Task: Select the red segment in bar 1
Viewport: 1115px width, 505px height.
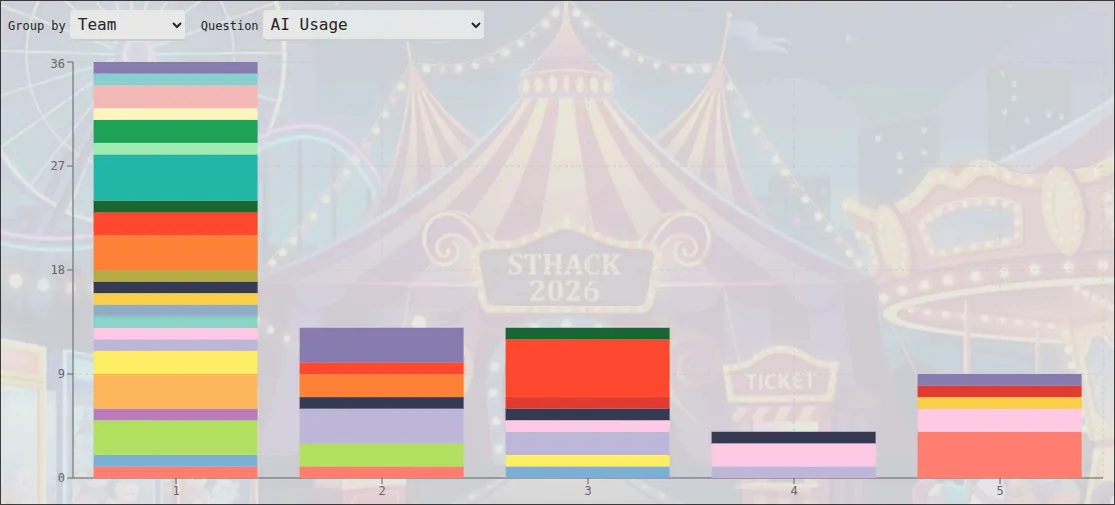Action: tap(176, 223)
